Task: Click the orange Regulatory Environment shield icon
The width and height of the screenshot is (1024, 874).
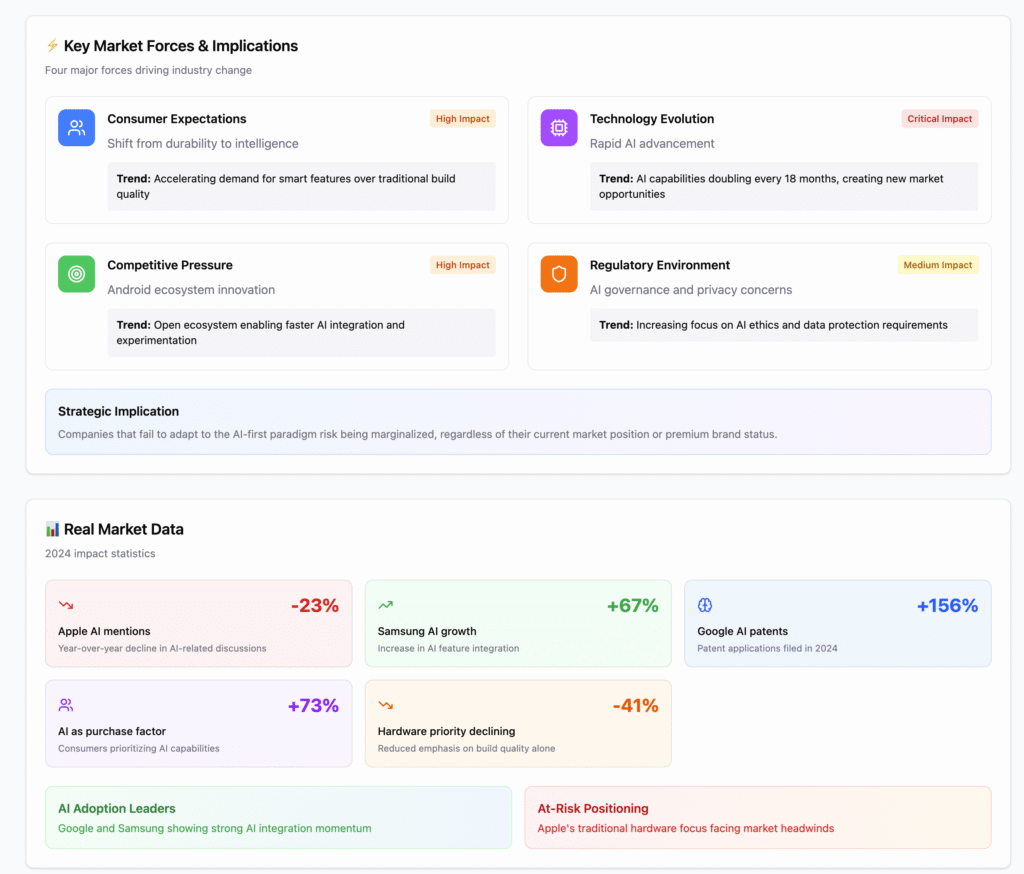Action: click(559, 274)
